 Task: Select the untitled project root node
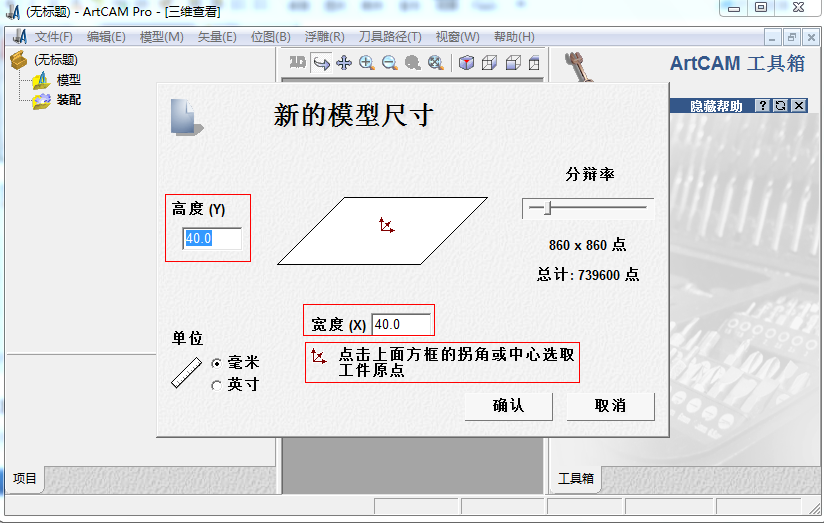pos(56,60)
